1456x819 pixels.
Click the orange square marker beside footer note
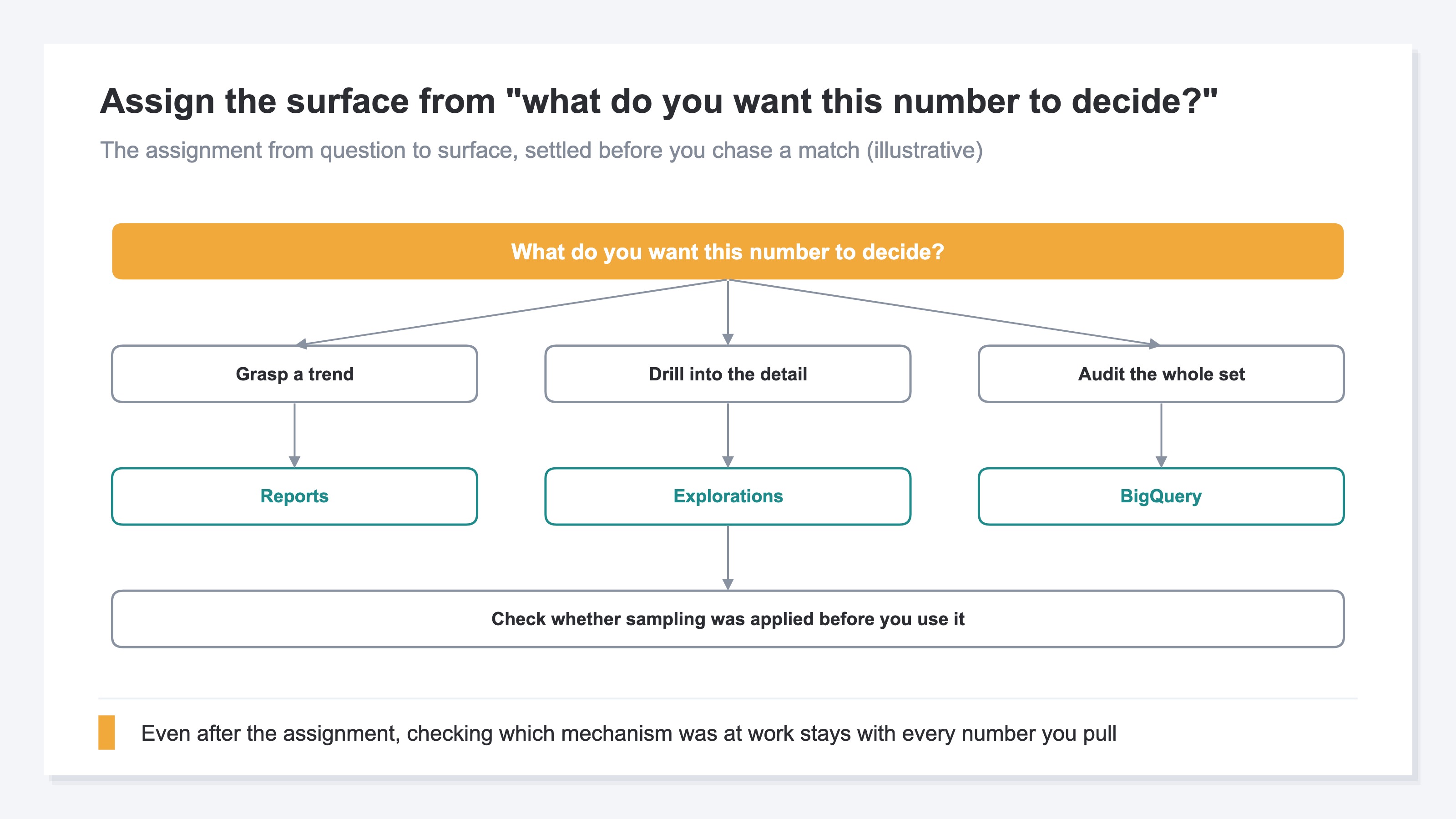tap(106, 733)
